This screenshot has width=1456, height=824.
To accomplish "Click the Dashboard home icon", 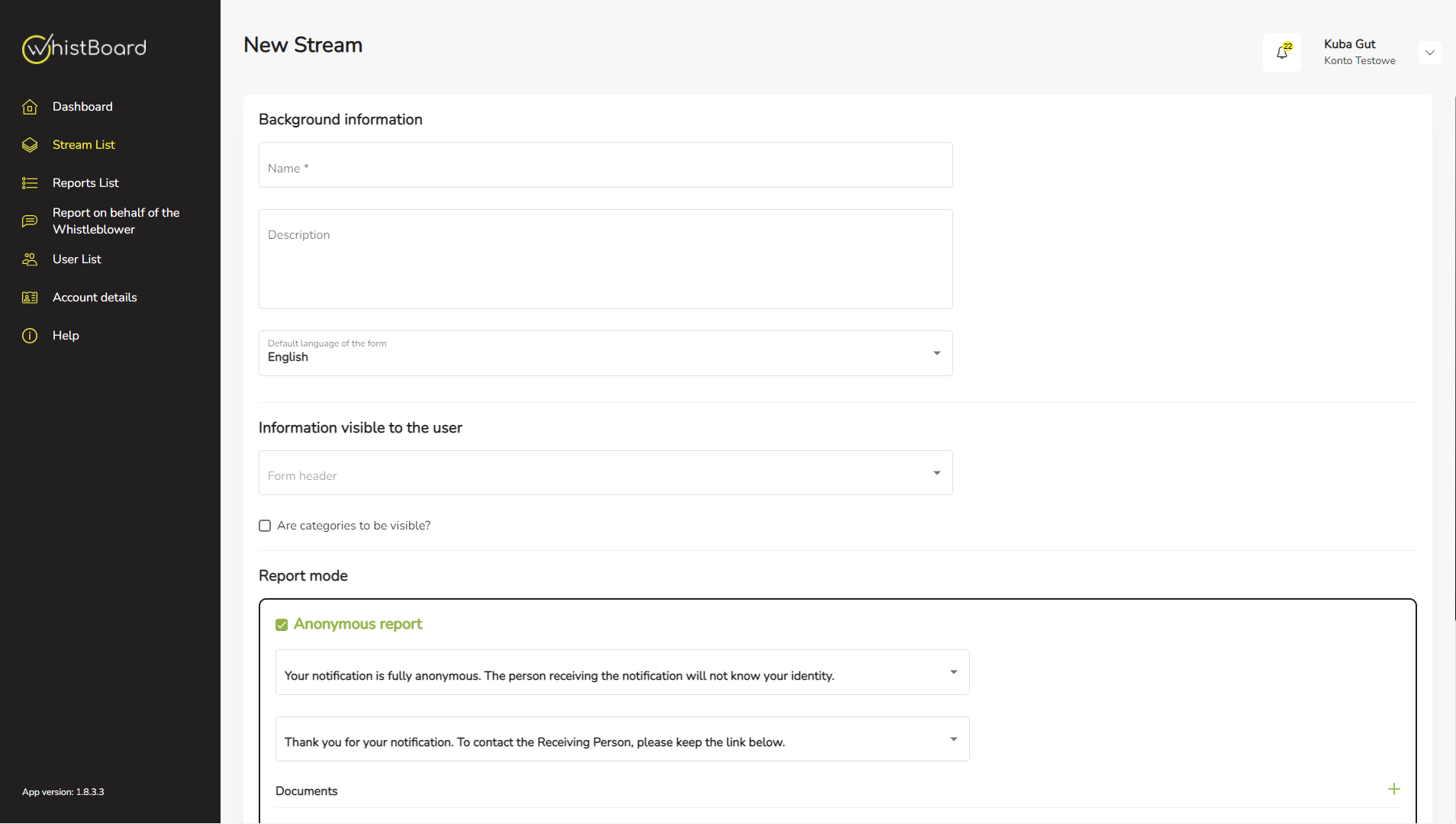I will click(x=30, y=107).
